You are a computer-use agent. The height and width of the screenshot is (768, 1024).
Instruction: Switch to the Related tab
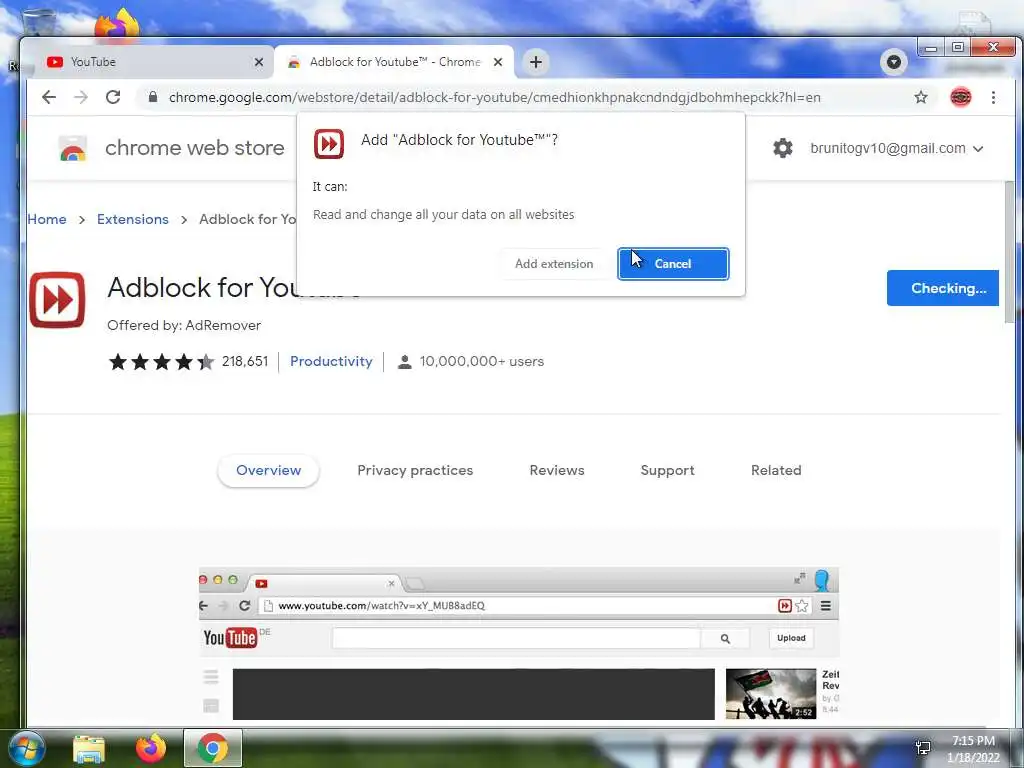coord(776,470)
